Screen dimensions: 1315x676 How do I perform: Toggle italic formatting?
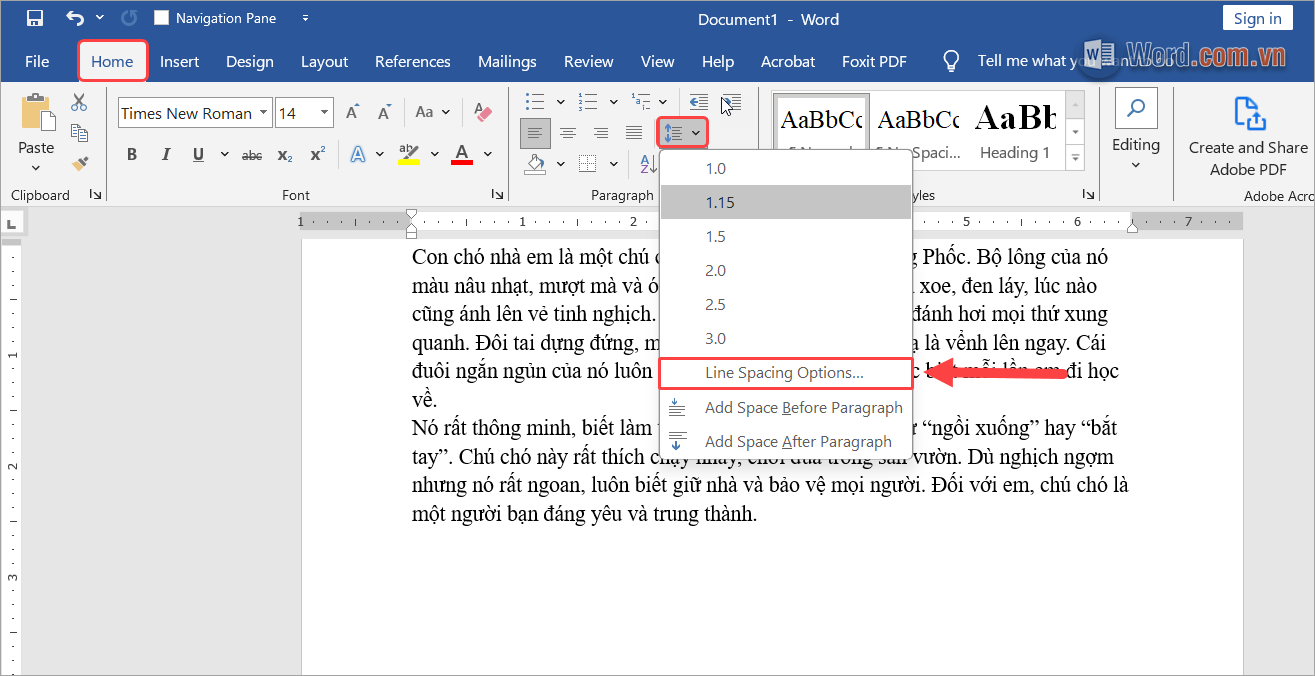coord(166,154)
